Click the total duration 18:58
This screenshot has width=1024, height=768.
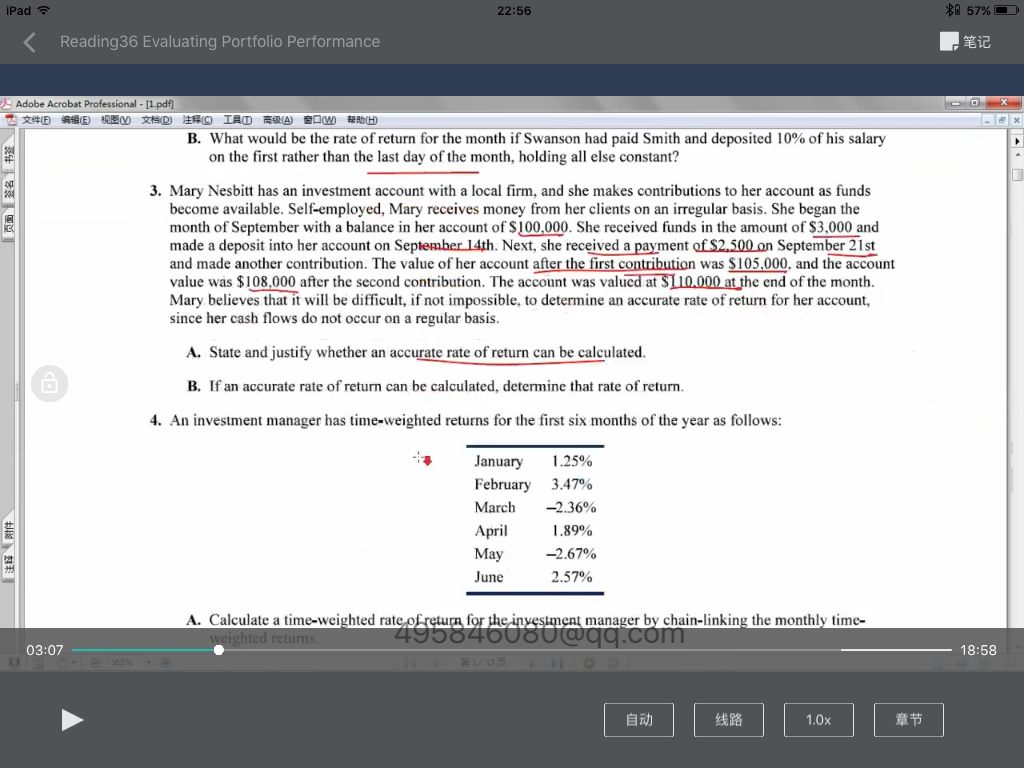tap(978, 650)
